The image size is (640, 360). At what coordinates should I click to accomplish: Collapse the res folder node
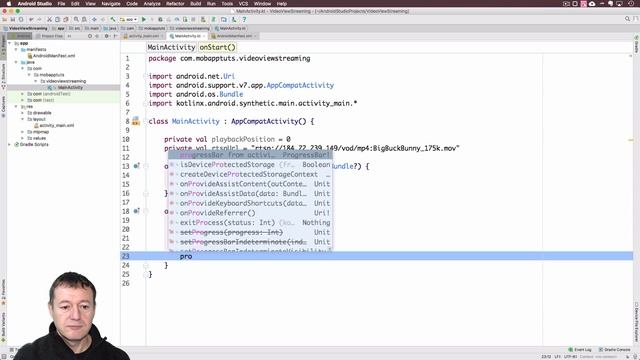16,107
